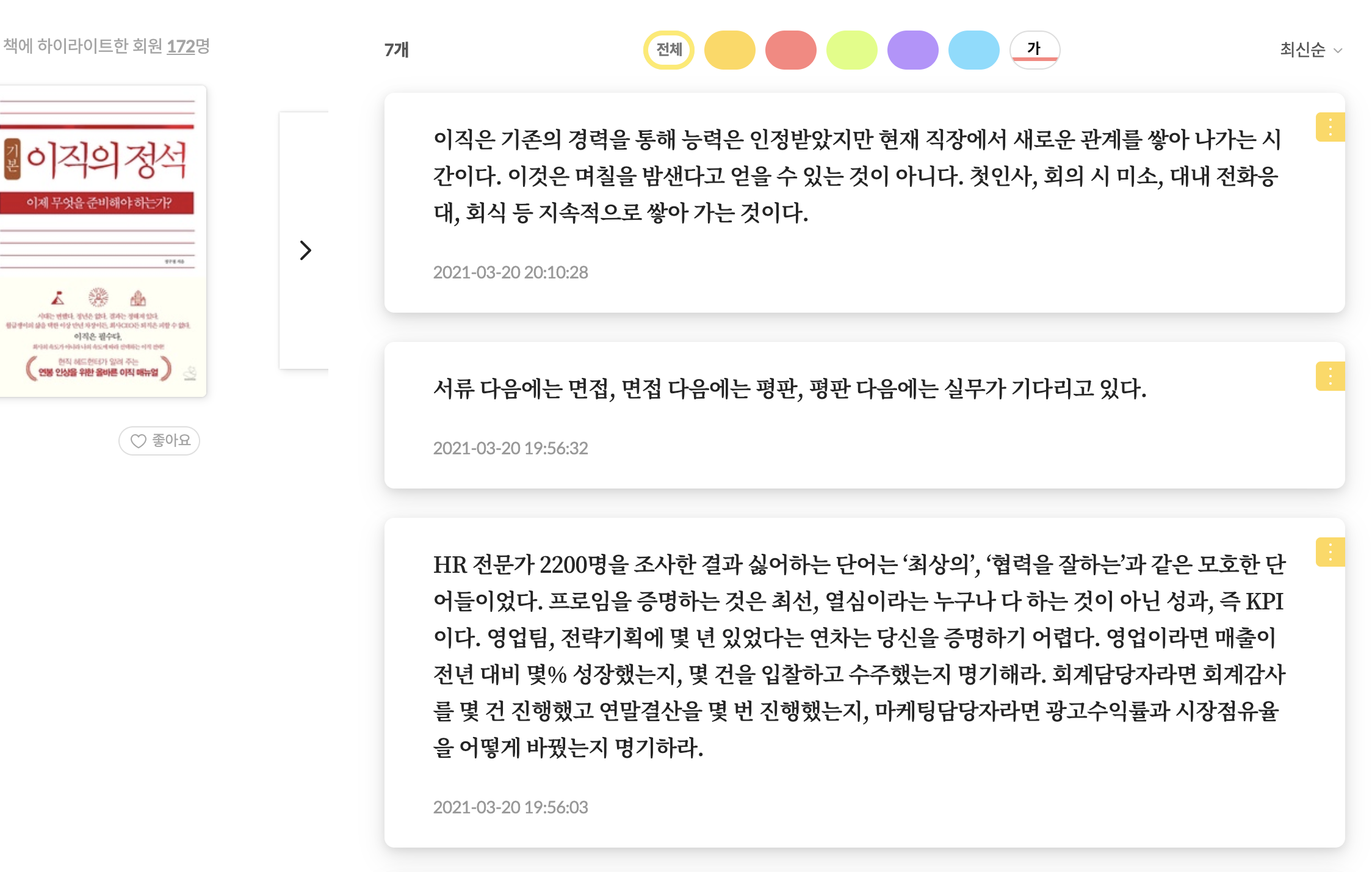Viewport: 1372px width, 872px height.
Task: Open the second highlight's three-dot menu
Action: 1330,376
